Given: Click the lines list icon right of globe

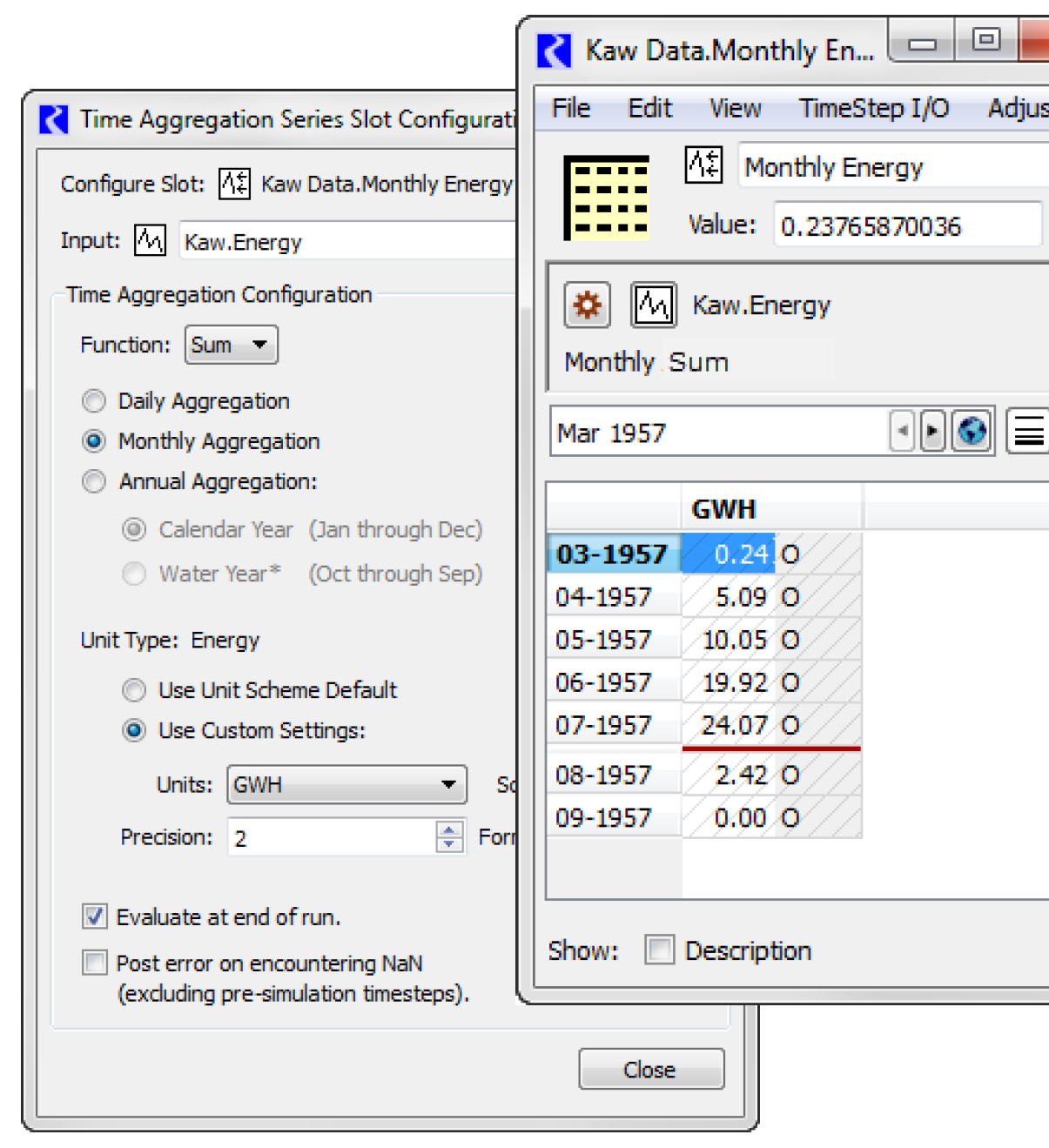Looking at the screenshot, I should coord(1028,431).
